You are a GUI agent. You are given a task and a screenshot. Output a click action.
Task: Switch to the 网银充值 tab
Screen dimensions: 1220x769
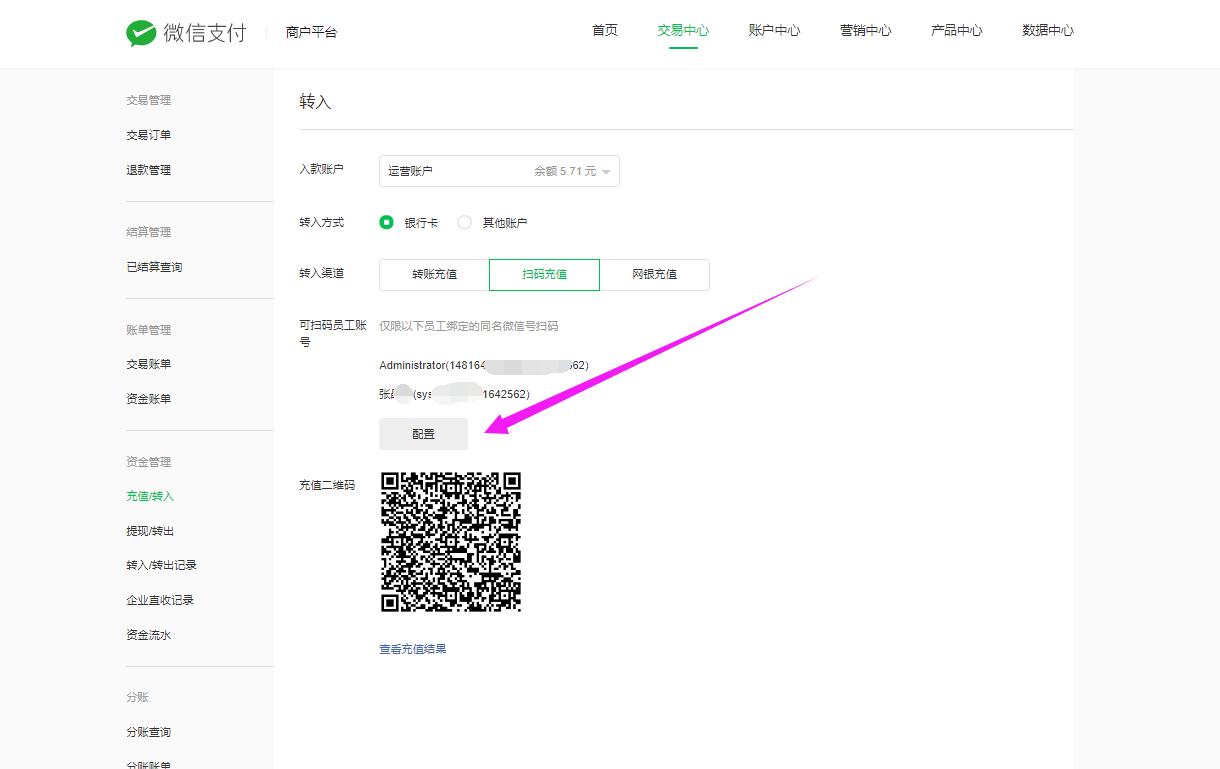[655, 275]
